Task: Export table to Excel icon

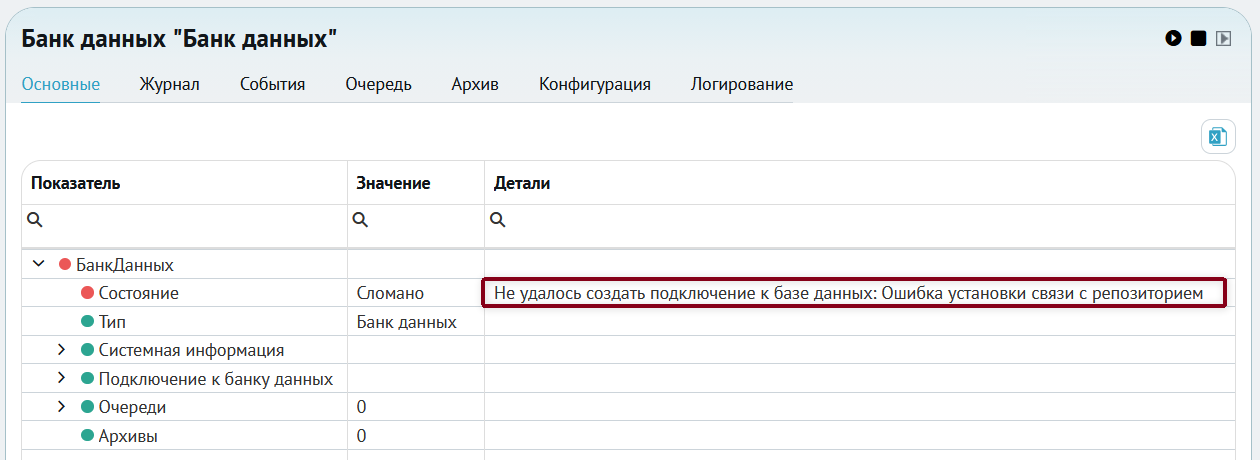Action: tap(1218, 137)
